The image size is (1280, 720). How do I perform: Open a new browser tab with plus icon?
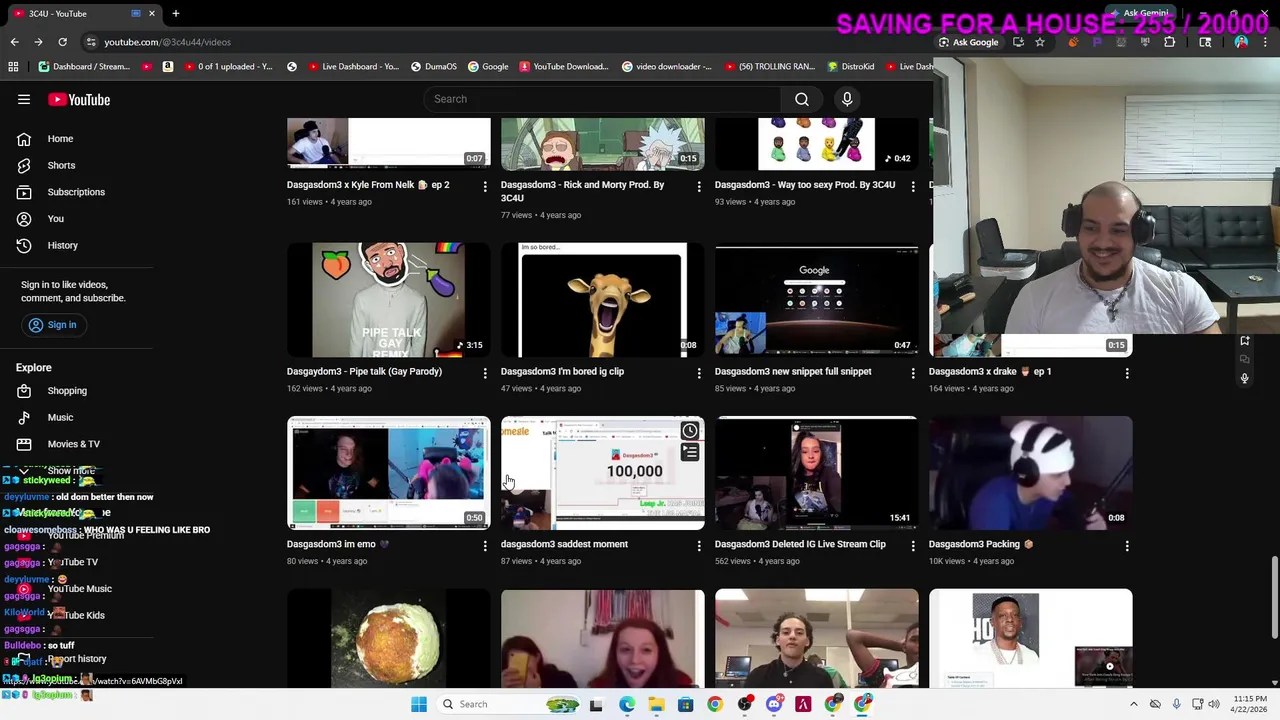[175, 13]
